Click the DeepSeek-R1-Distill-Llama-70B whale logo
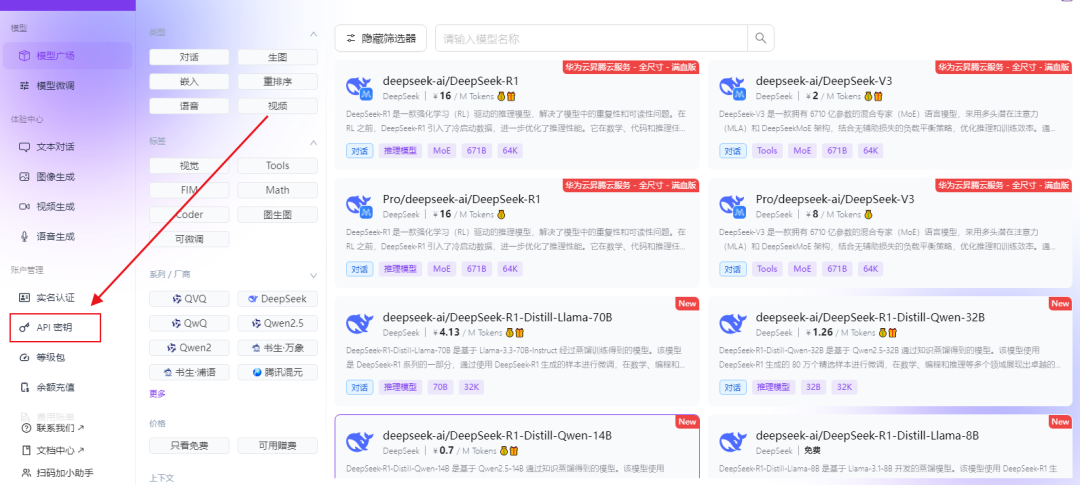Screen dimensions: 1080x485 [360, 324]
